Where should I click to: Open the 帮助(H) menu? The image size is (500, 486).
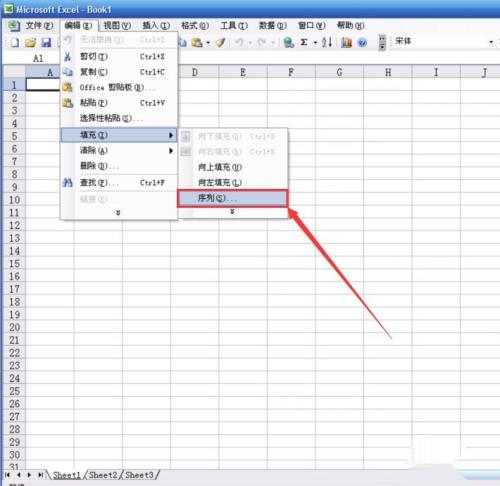tap(351, 26)
